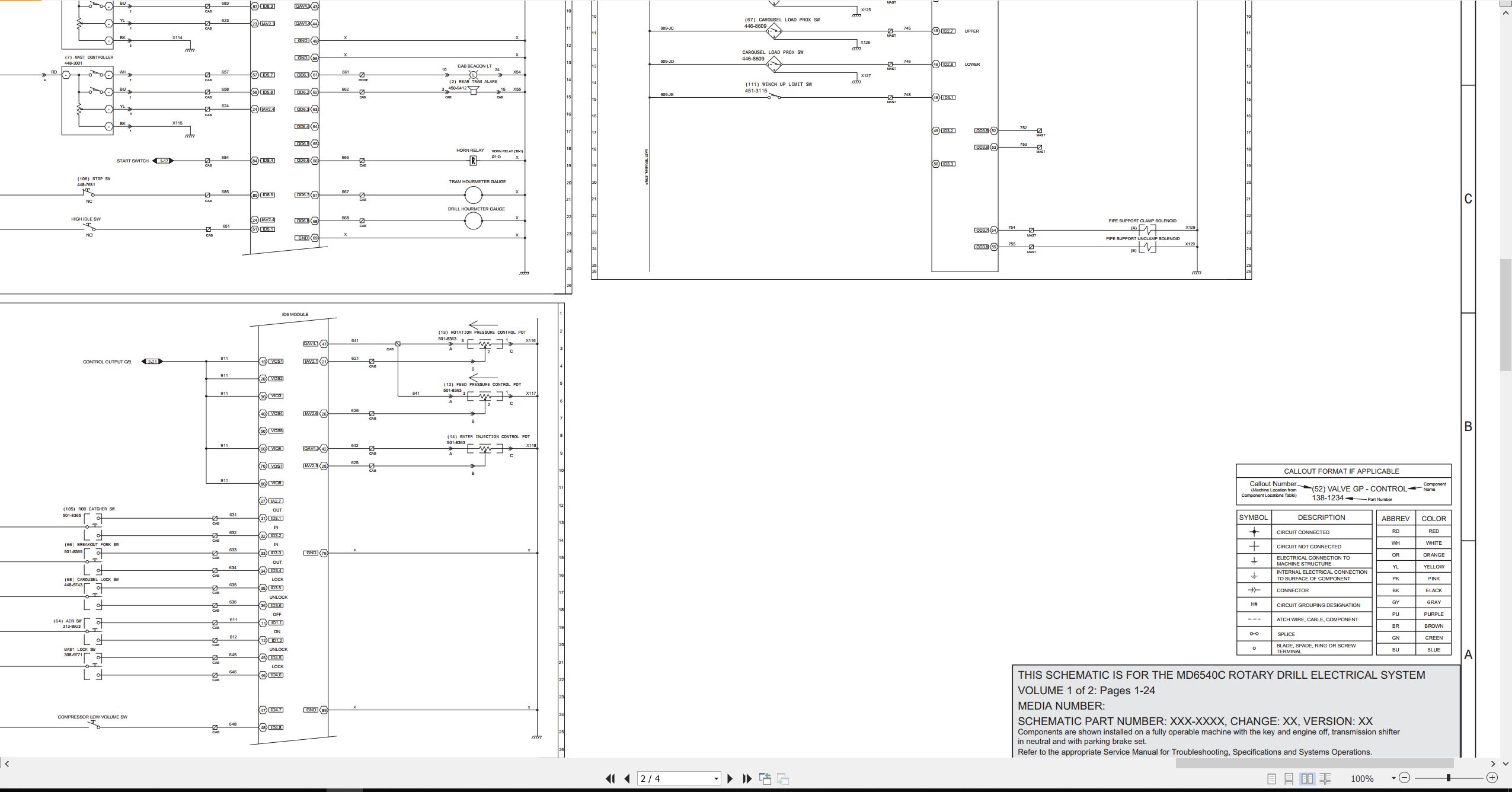1512x792 pixels.
Task: Switch to two-page continuous scrolling layout
Action: [x=1325, y=778]
